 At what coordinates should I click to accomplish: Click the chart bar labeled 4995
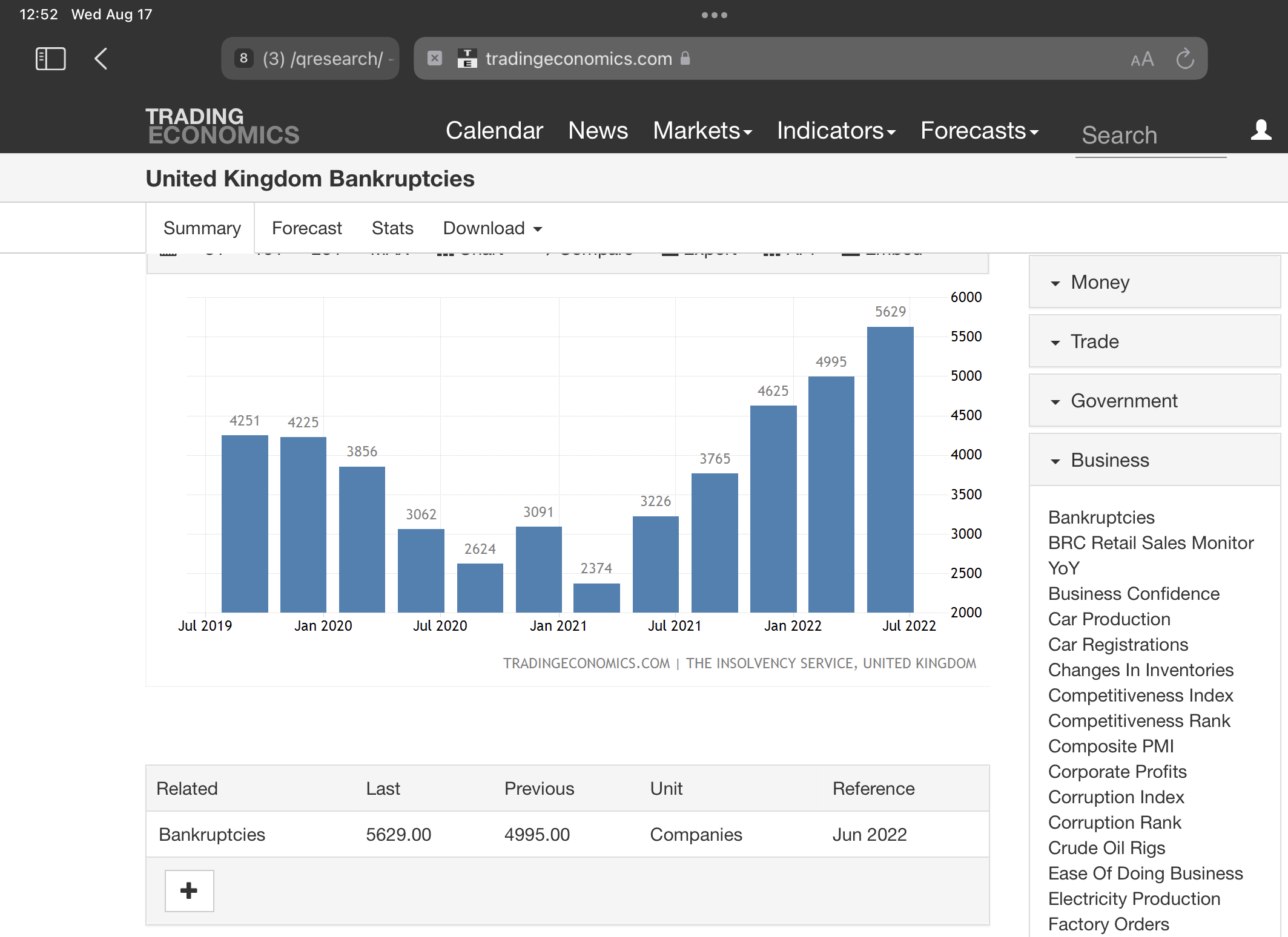click(831, 495)
